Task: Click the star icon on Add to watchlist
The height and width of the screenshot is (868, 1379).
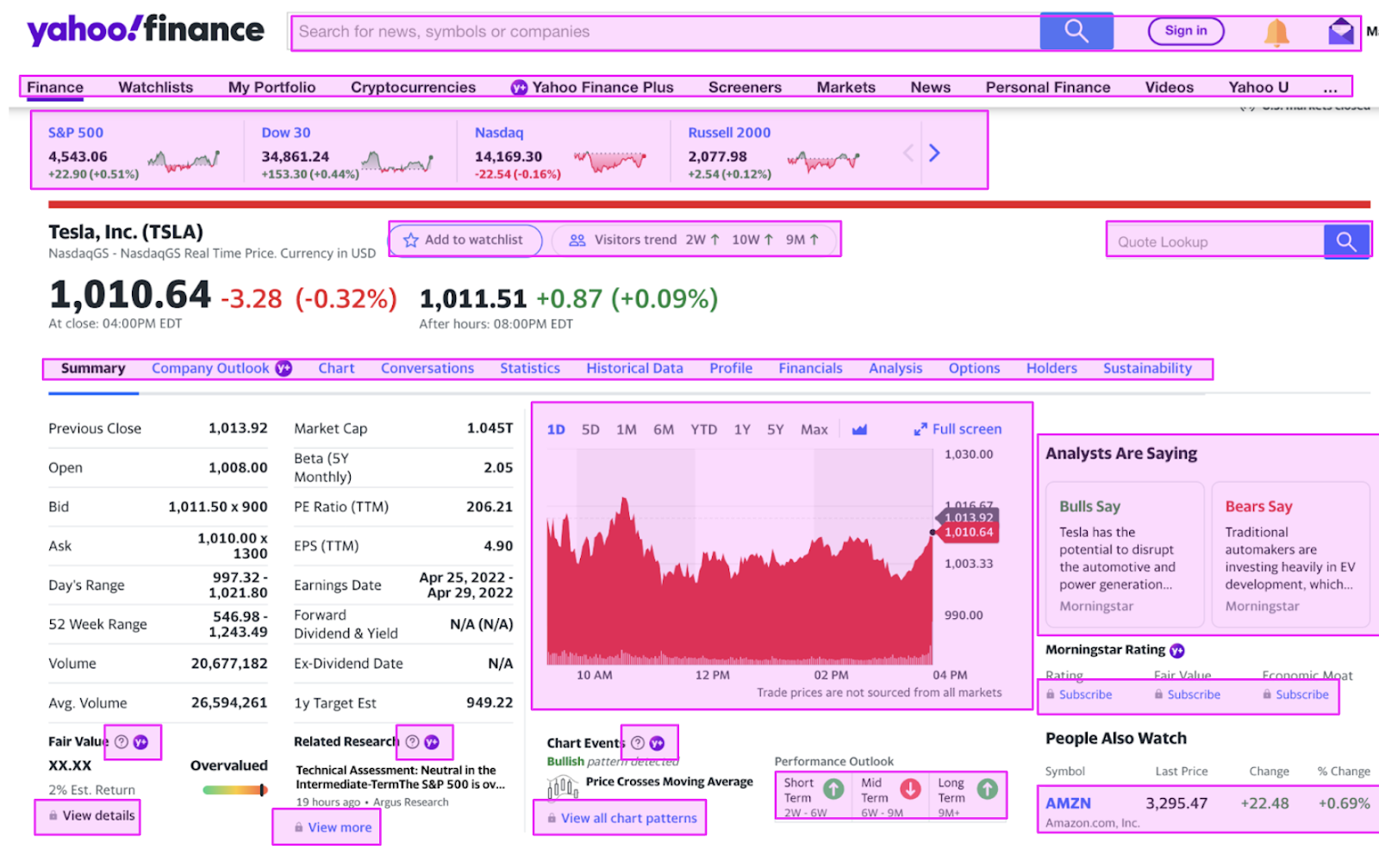Action: (411, 240)
